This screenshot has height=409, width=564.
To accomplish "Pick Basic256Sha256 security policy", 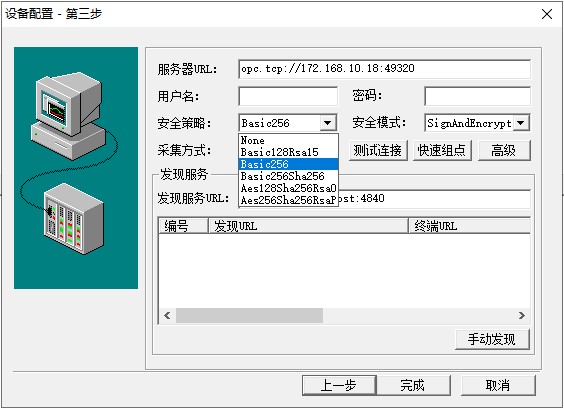I will pos(288,176).
